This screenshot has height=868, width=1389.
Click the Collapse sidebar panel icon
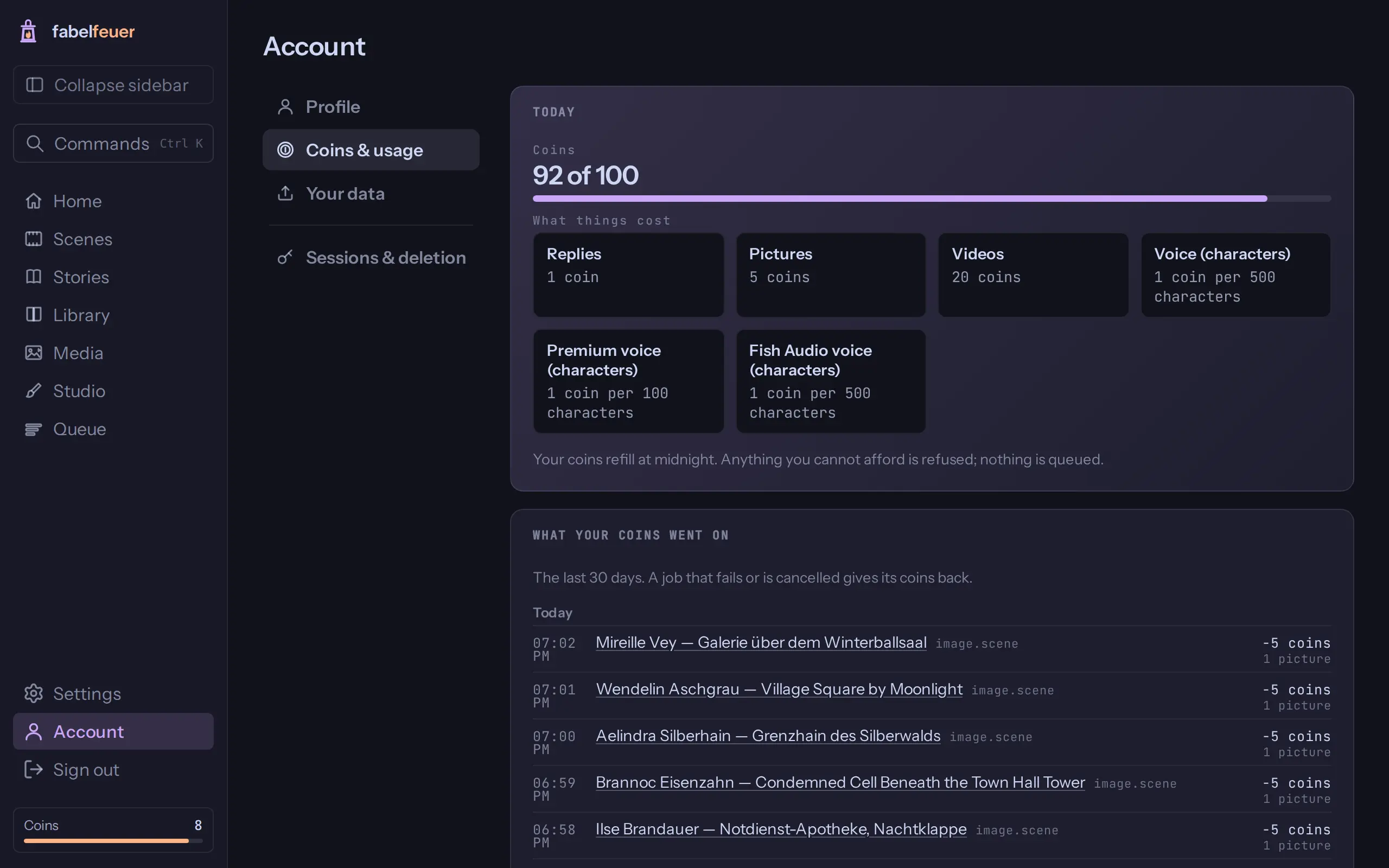click(x=34, y=85)
